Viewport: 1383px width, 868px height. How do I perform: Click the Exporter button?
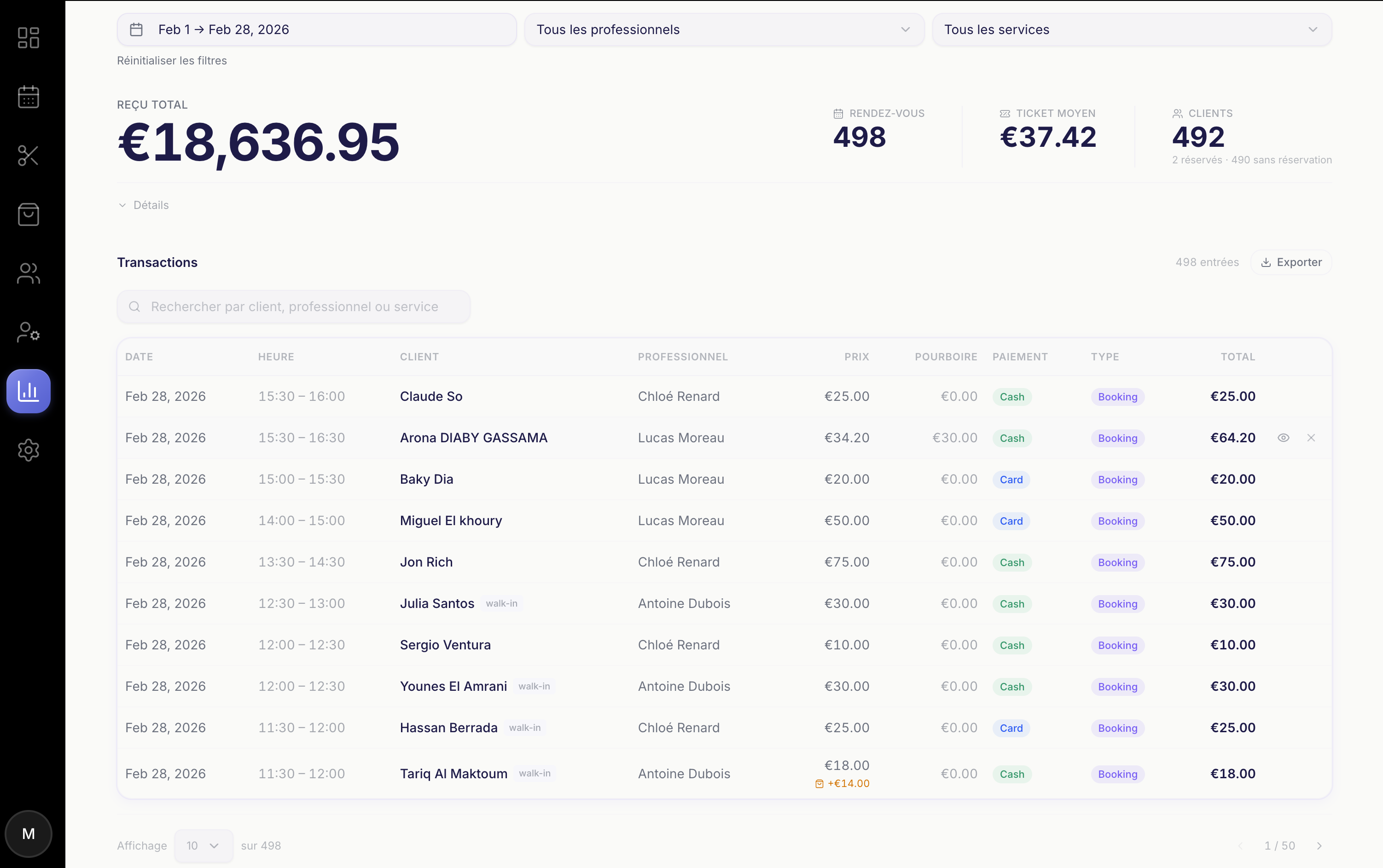tap(1291, 262)
